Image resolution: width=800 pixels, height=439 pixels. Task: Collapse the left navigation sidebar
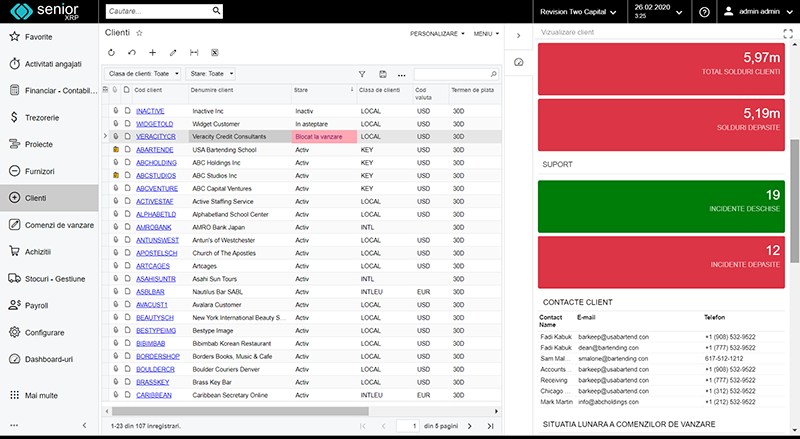[x=84, y=425]
